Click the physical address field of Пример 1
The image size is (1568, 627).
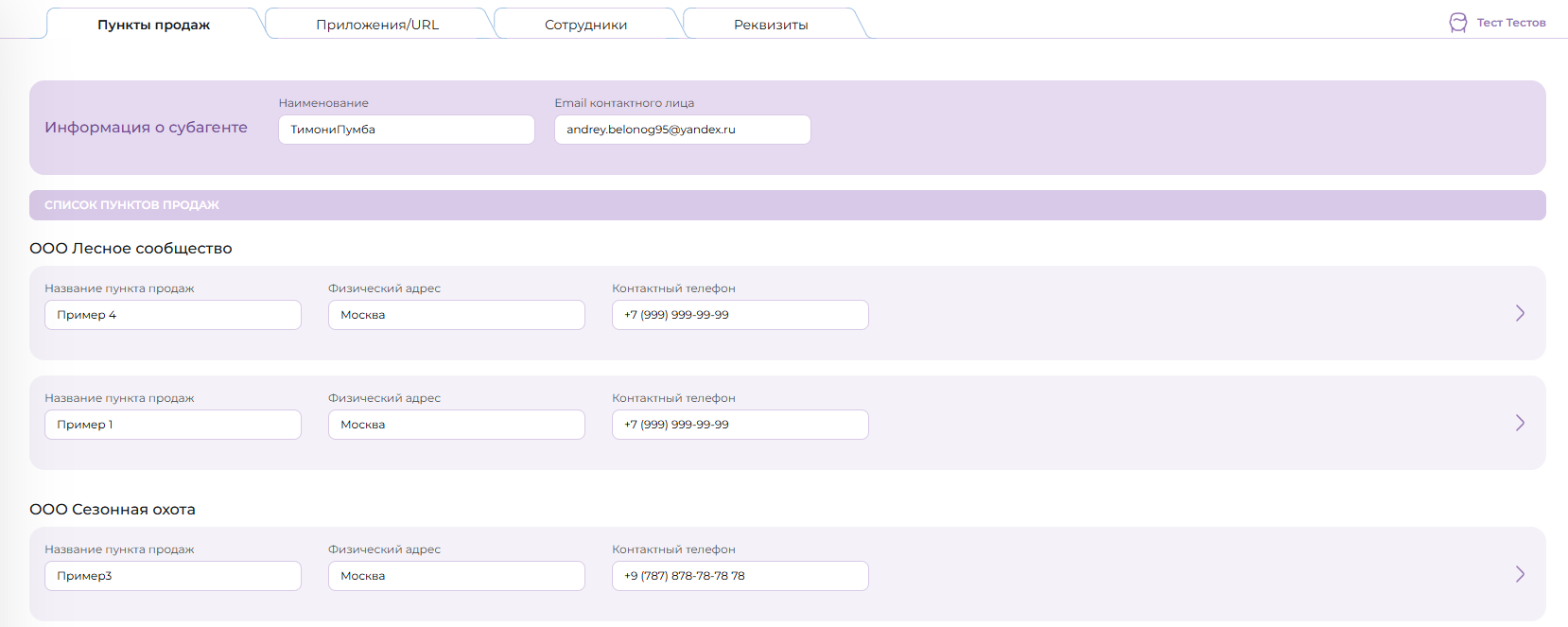pos(456,425)
